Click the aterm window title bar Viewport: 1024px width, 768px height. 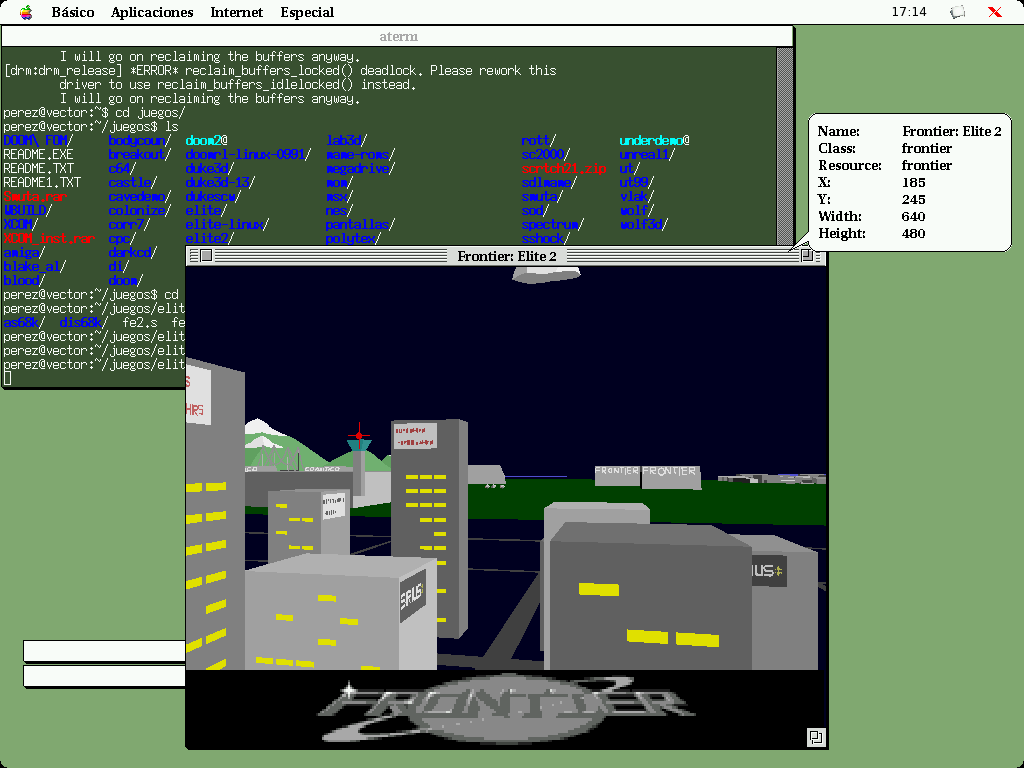398,37
